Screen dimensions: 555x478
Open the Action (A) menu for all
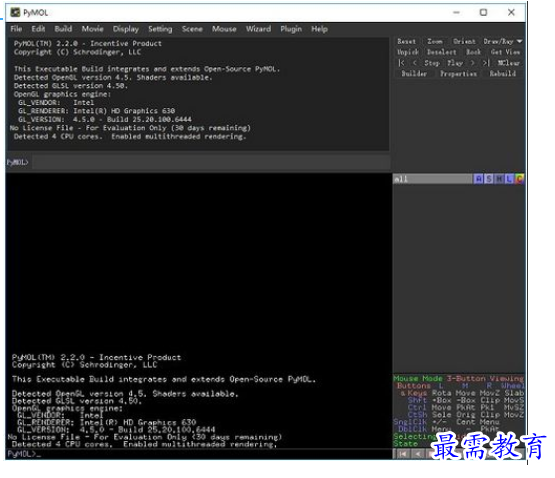tap(478, 179)
